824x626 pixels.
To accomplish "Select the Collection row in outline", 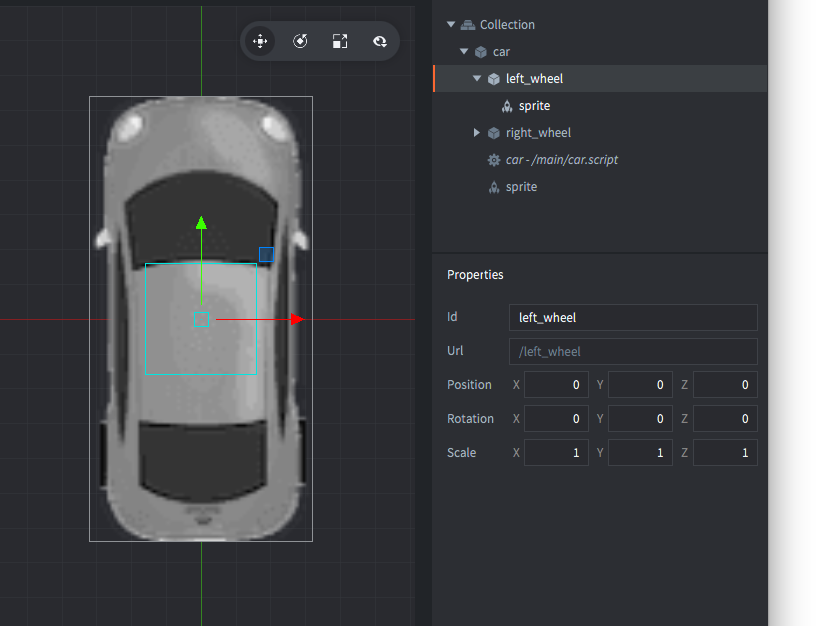I will click(600, 25).
